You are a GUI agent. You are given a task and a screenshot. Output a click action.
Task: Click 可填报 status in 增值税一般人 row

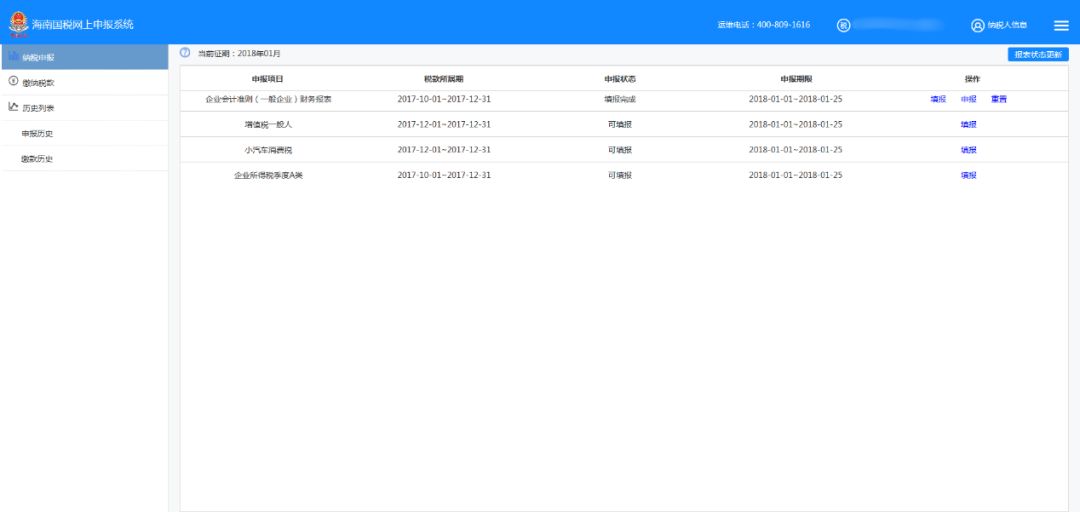click(620, 125)
